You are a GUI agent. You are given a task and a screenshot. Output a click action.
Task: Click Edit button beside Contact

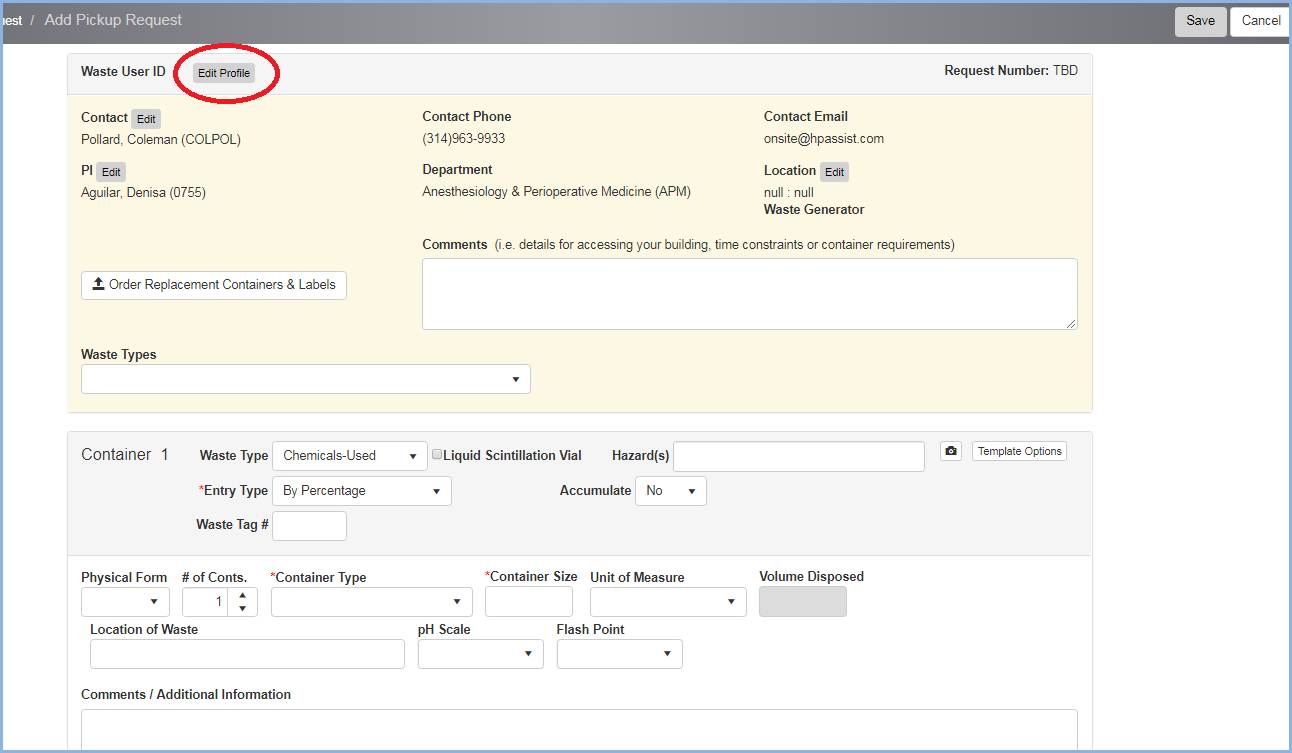tap(146, 119)
